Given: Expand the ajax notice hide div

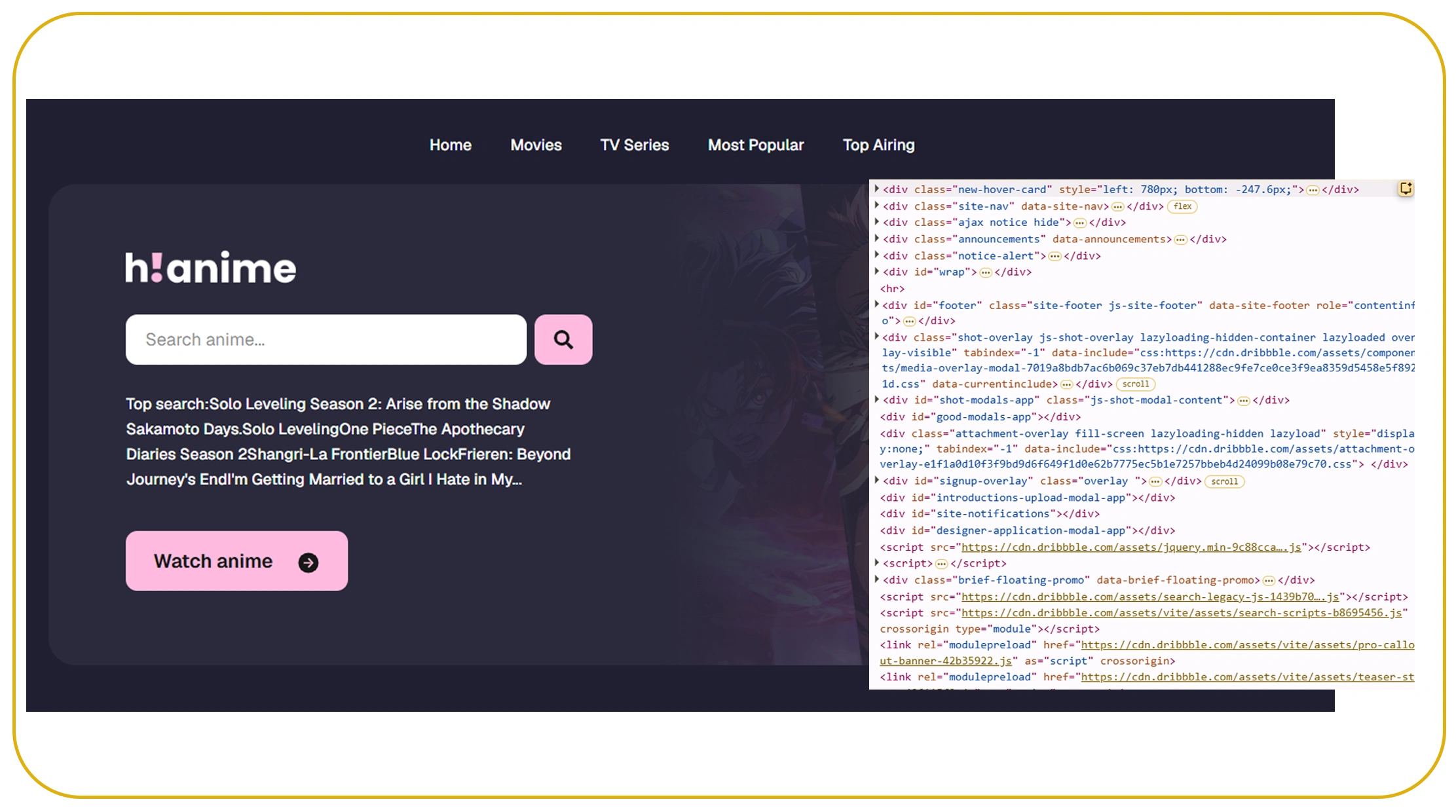Looking at the screenshot, I should point(876,222).
